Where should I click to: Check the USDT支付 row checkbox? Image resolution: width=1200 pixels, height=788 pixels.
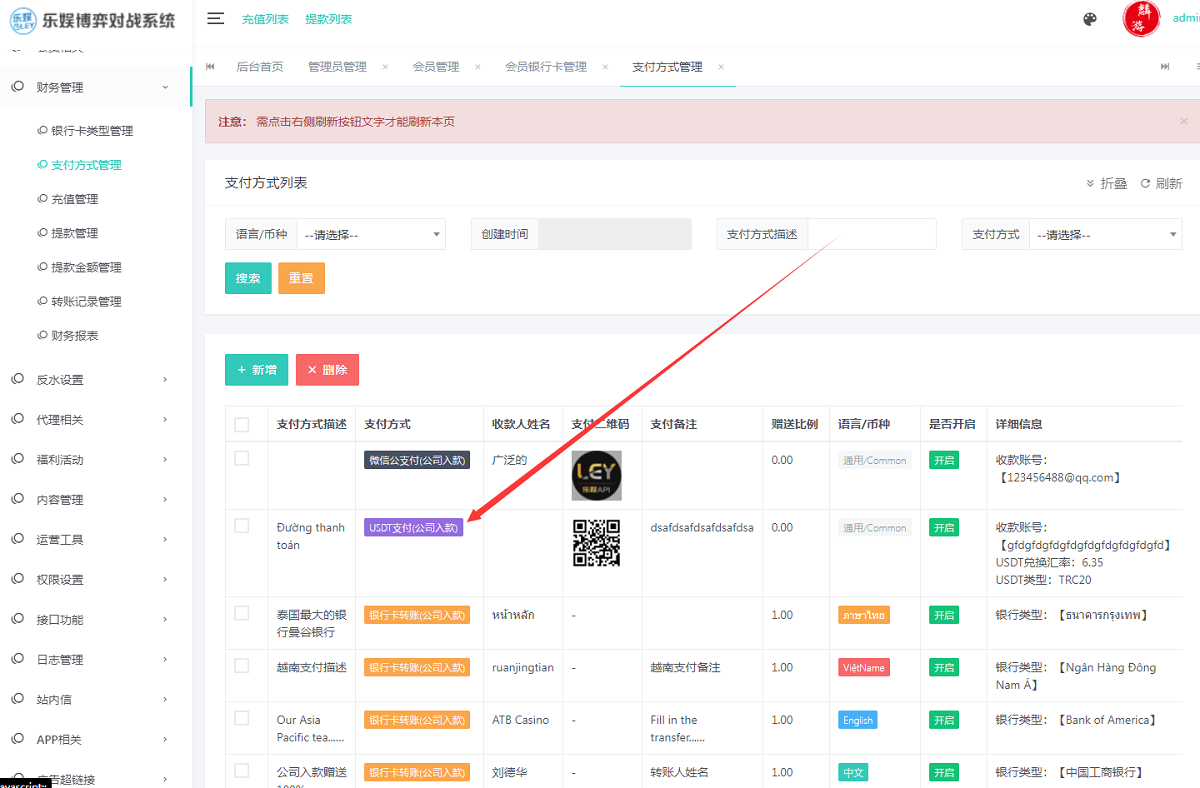pyautogui.click(x=241, y=527)
